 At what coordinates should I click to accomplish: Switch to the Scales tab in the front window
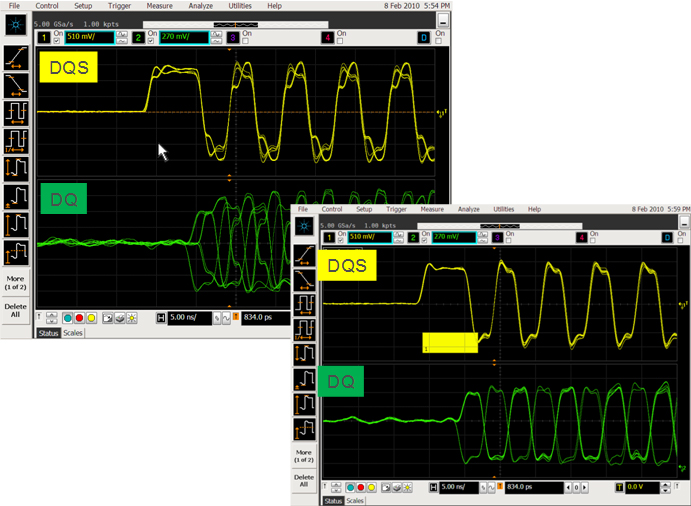coord(356,501)
